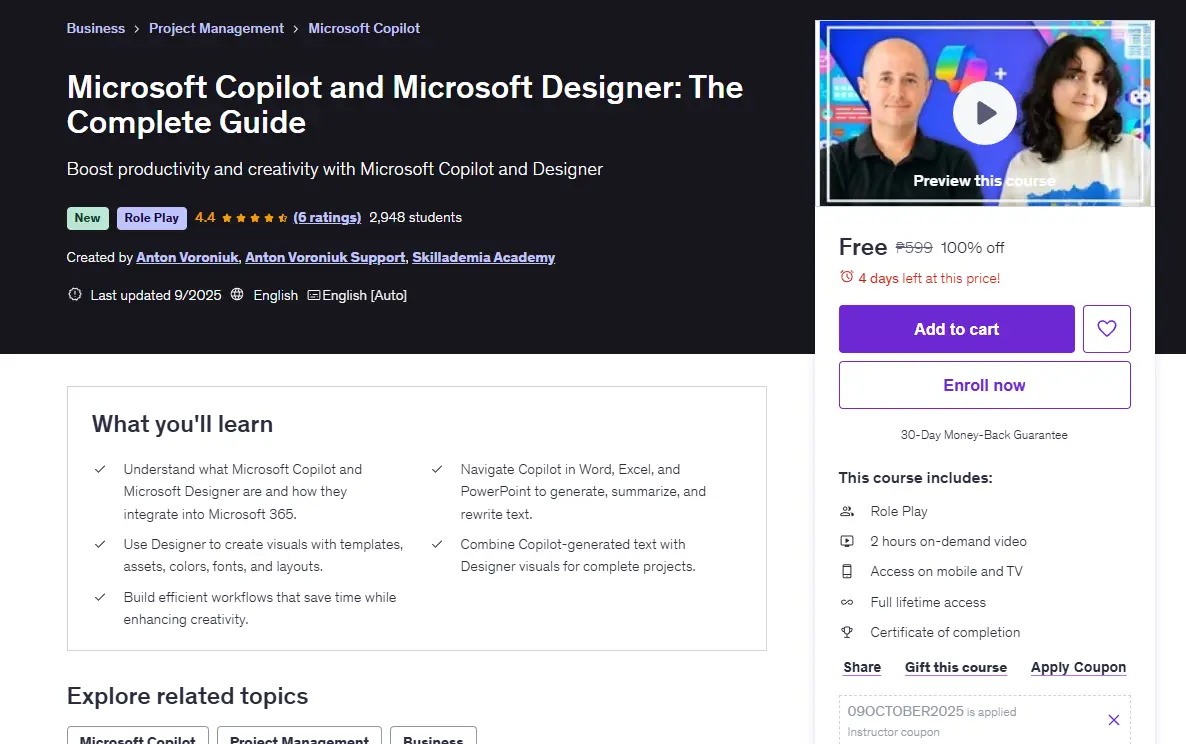This screenshot has width=1186, height=744.
Task: Select the Business related topic chip
Action: 433,736
